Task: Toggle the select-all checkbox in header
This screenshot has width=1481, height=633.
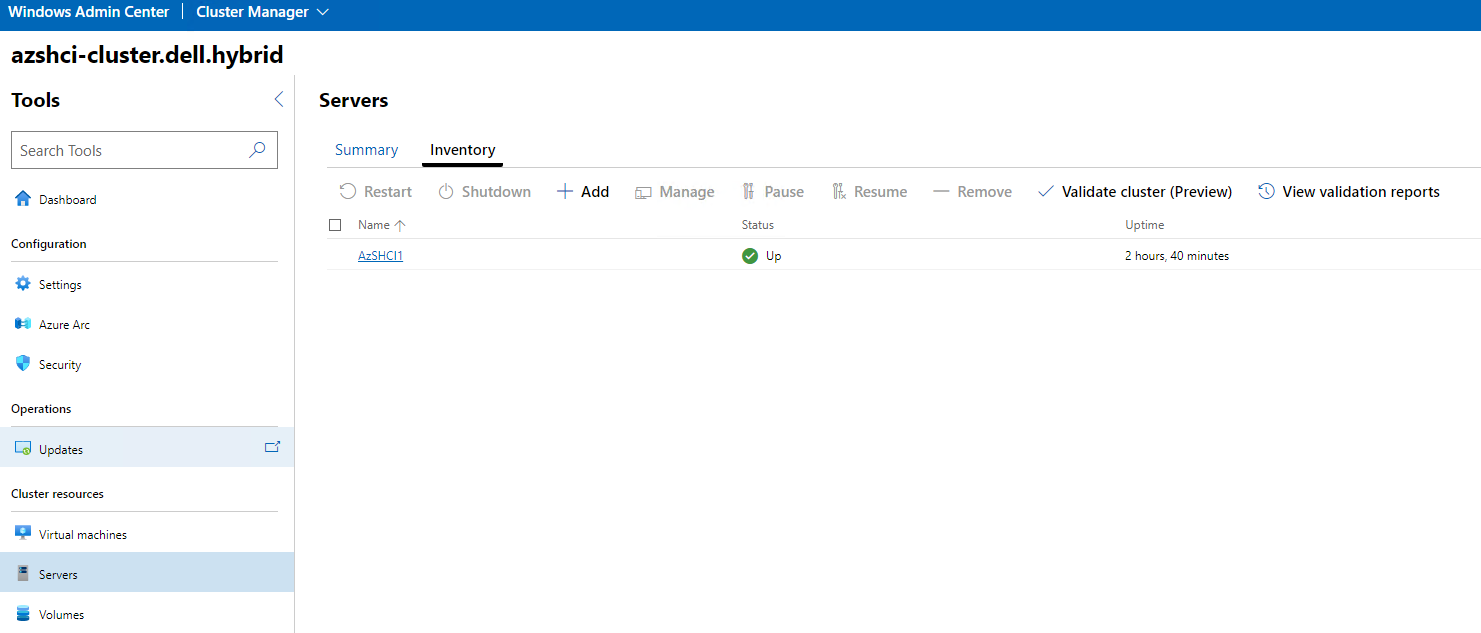Action: [335, 225]
